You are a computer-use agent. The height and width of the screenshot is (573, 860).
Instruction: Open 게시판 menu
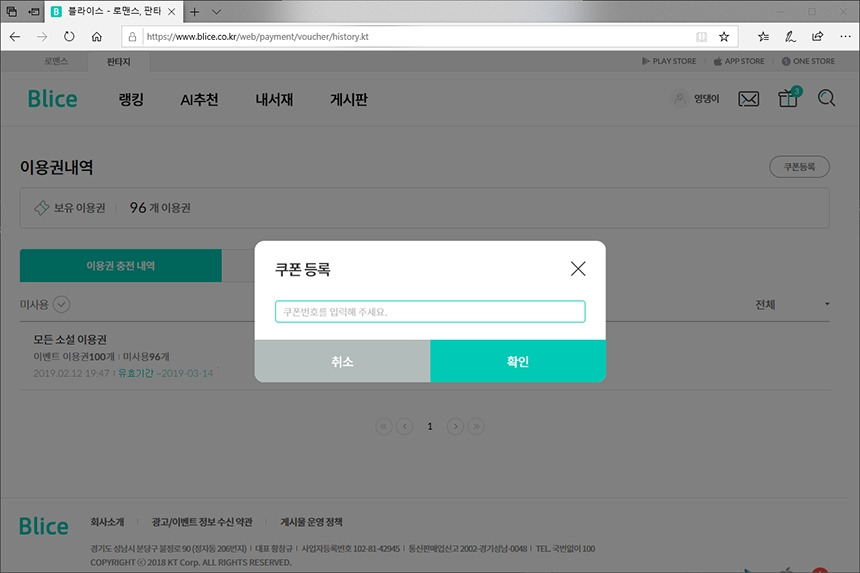tap(349, 99)
